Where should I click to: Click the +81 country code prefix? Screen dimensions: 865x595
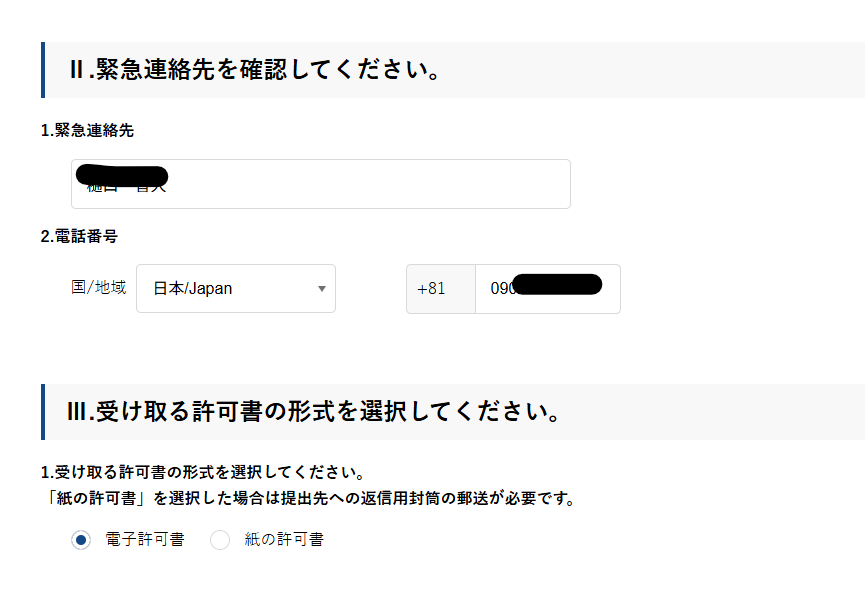tap(431, 289)
